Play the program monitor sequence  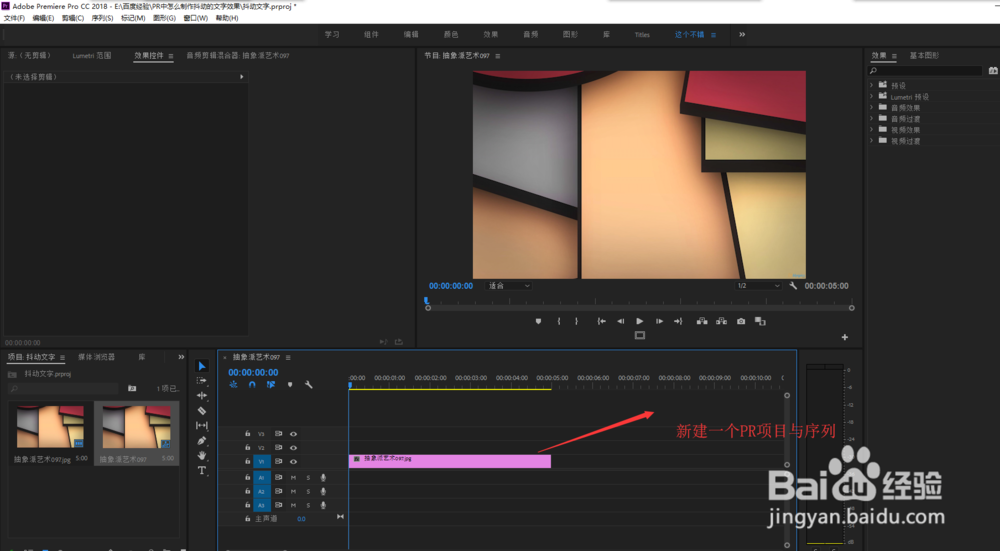(640, 321)
